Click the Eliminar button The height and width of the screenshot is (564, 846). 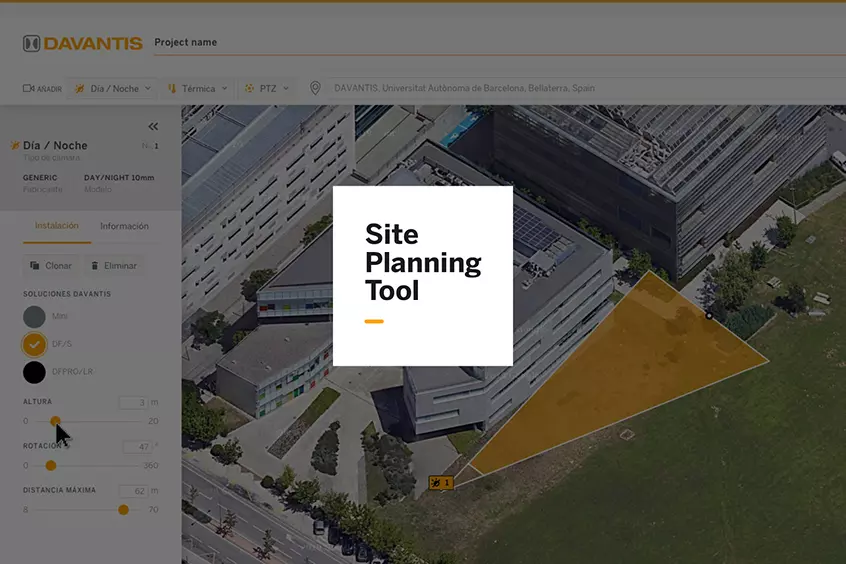112,266
